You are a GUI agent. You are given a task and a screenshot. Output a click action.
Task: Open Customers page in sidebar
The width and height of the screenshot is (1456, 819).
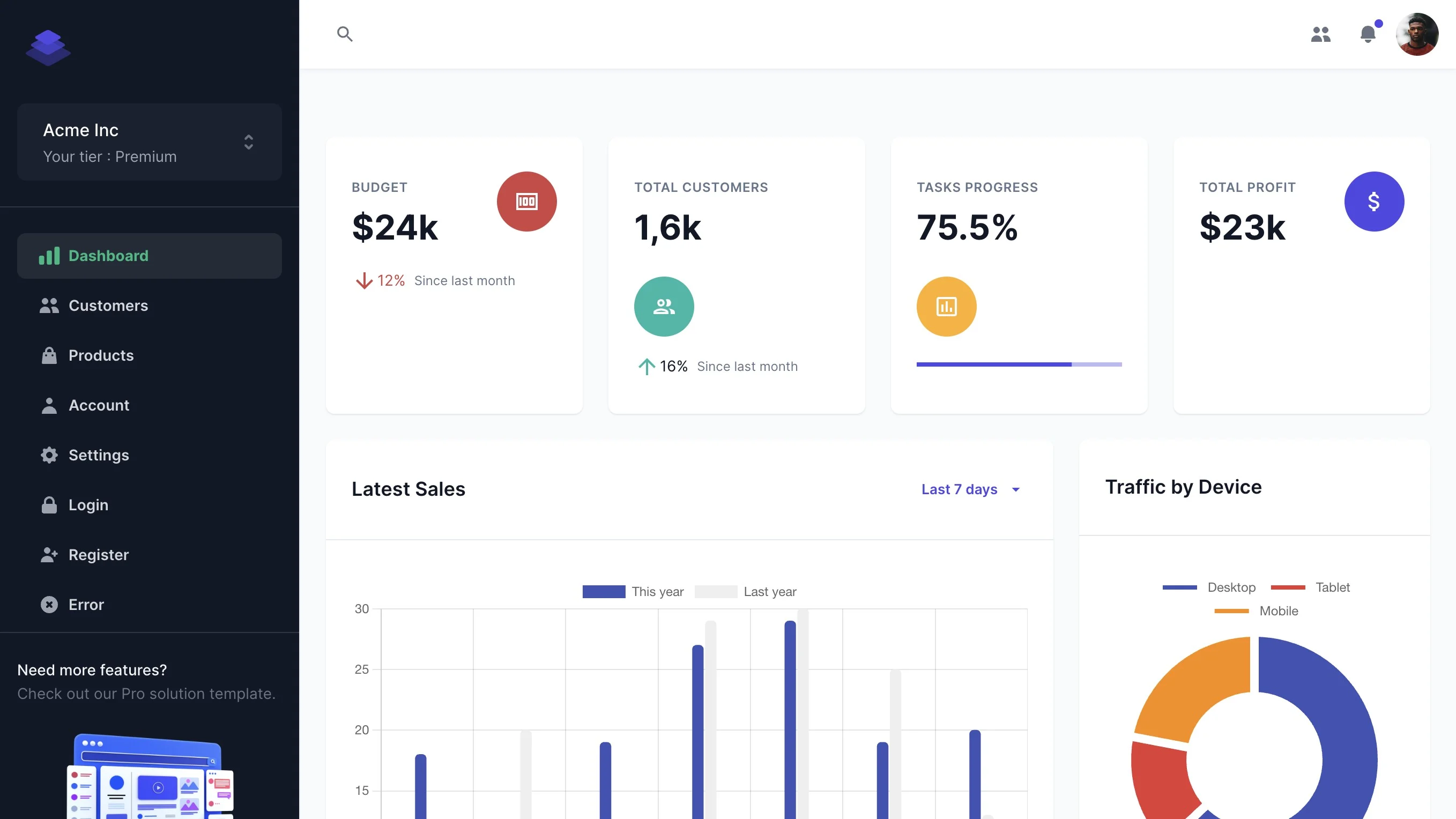coord(149,305)
